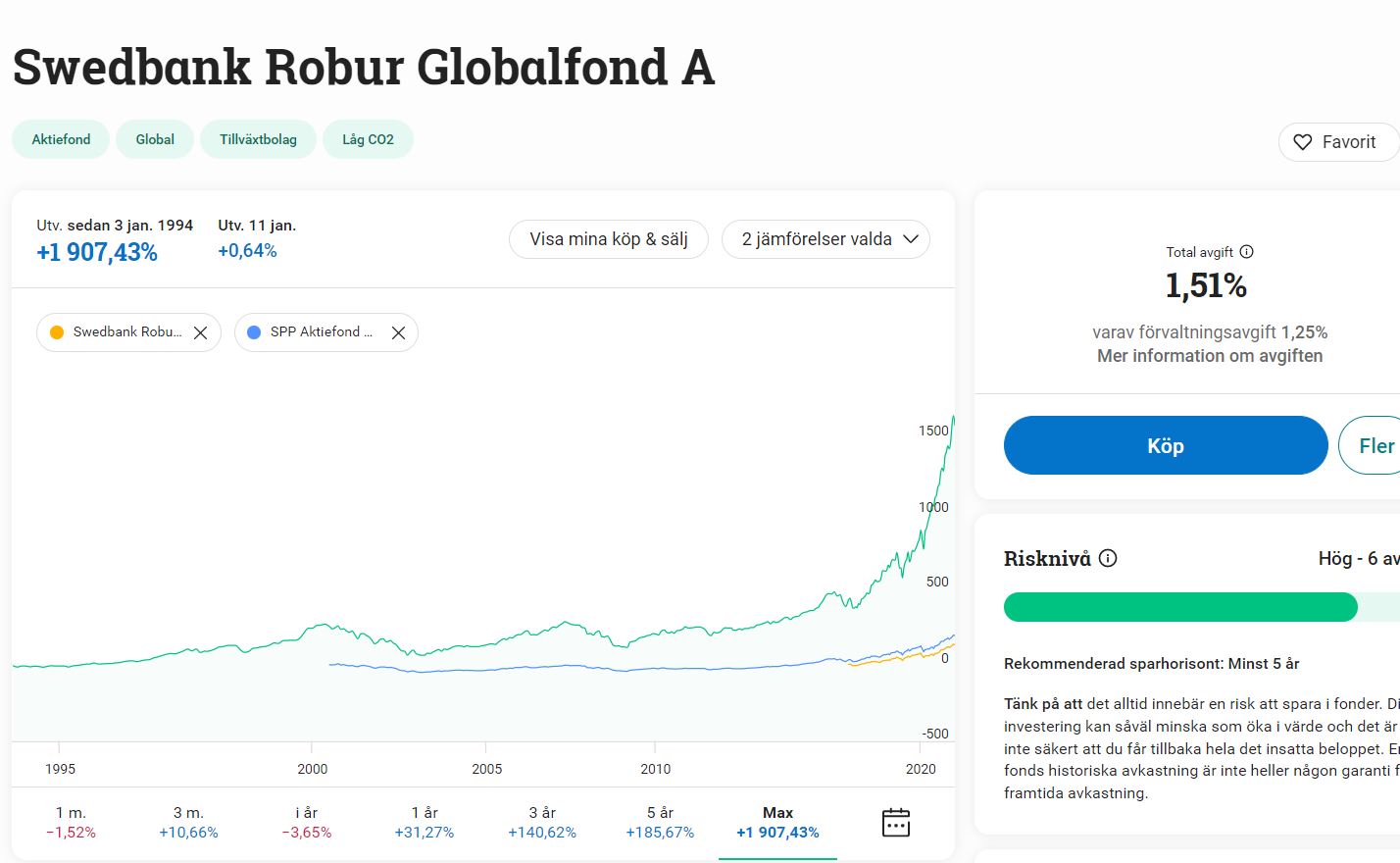Screen dimensions: 1400x863
Task: Click the blue dot on SPP chip
Action: click(254, 332)
